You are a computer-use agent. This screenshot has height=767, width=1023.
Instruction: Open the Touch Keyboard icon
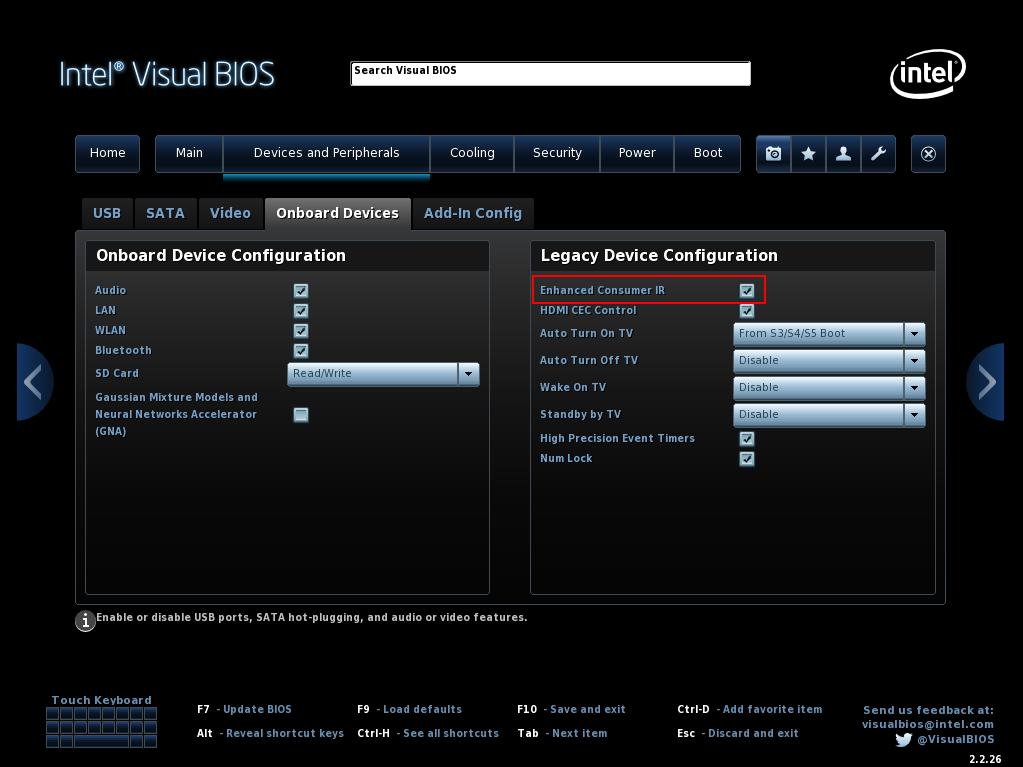point(101,727)
